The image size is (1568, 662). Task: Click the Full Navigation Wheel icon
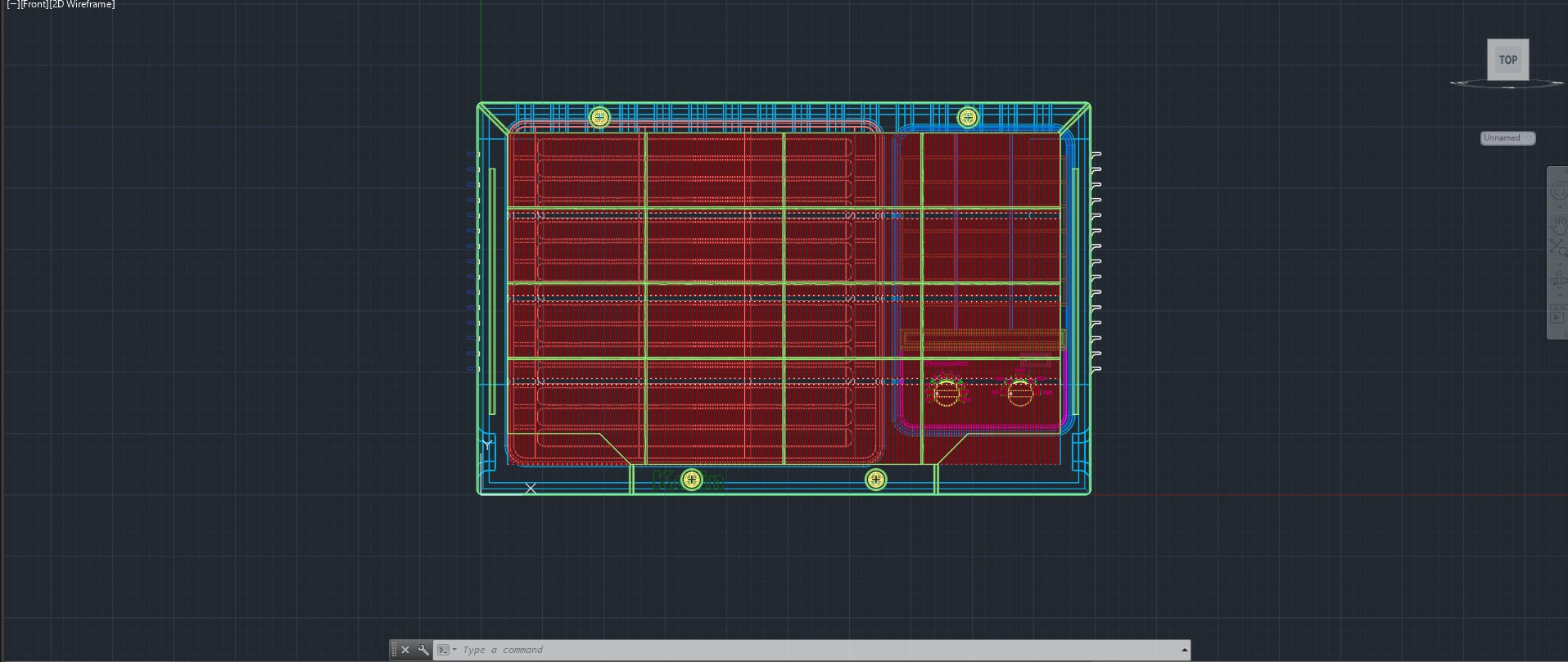pos(1557,191)
